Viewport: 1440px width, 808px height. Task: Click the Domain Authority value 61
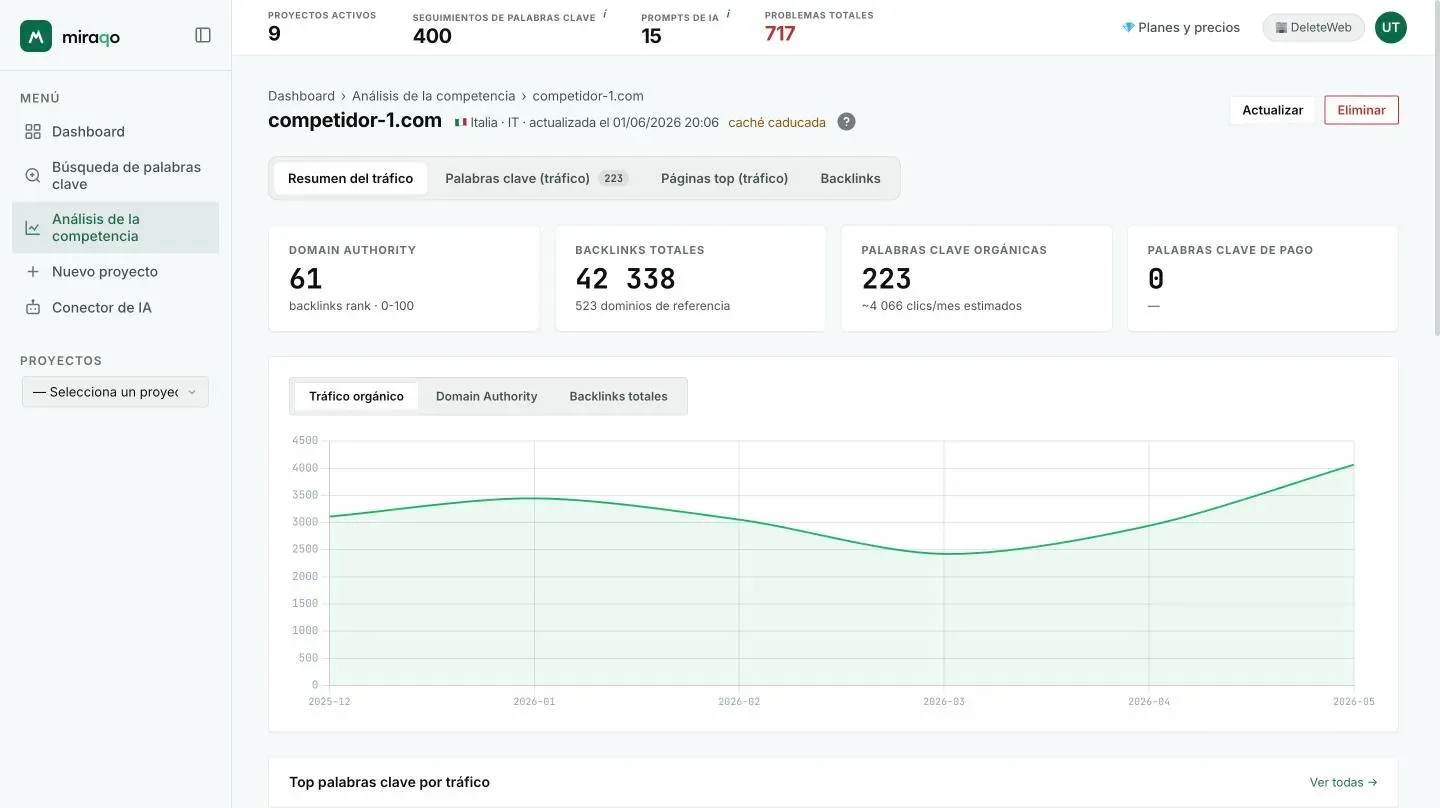[x=305, y=278]
